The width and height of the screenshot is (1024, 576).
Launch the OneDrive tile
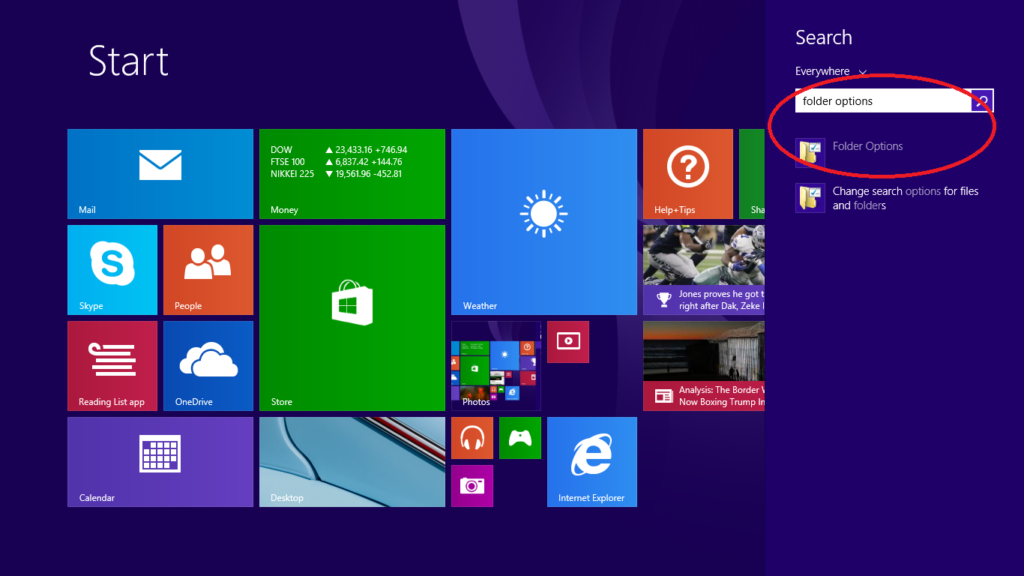pos(208,366)
